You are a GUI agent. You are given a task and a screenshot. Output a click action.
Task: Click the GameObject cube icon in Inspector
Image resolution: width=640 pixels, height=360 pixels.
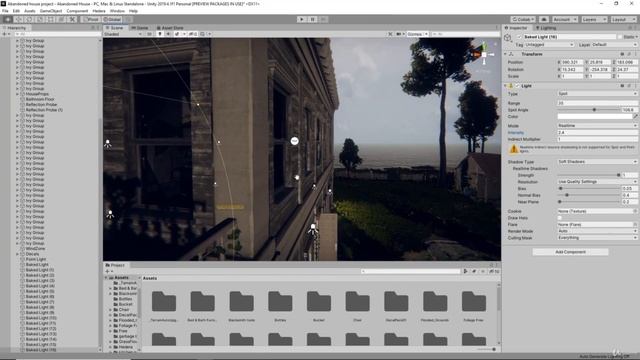pyautogui.click(x=508, y=38)
